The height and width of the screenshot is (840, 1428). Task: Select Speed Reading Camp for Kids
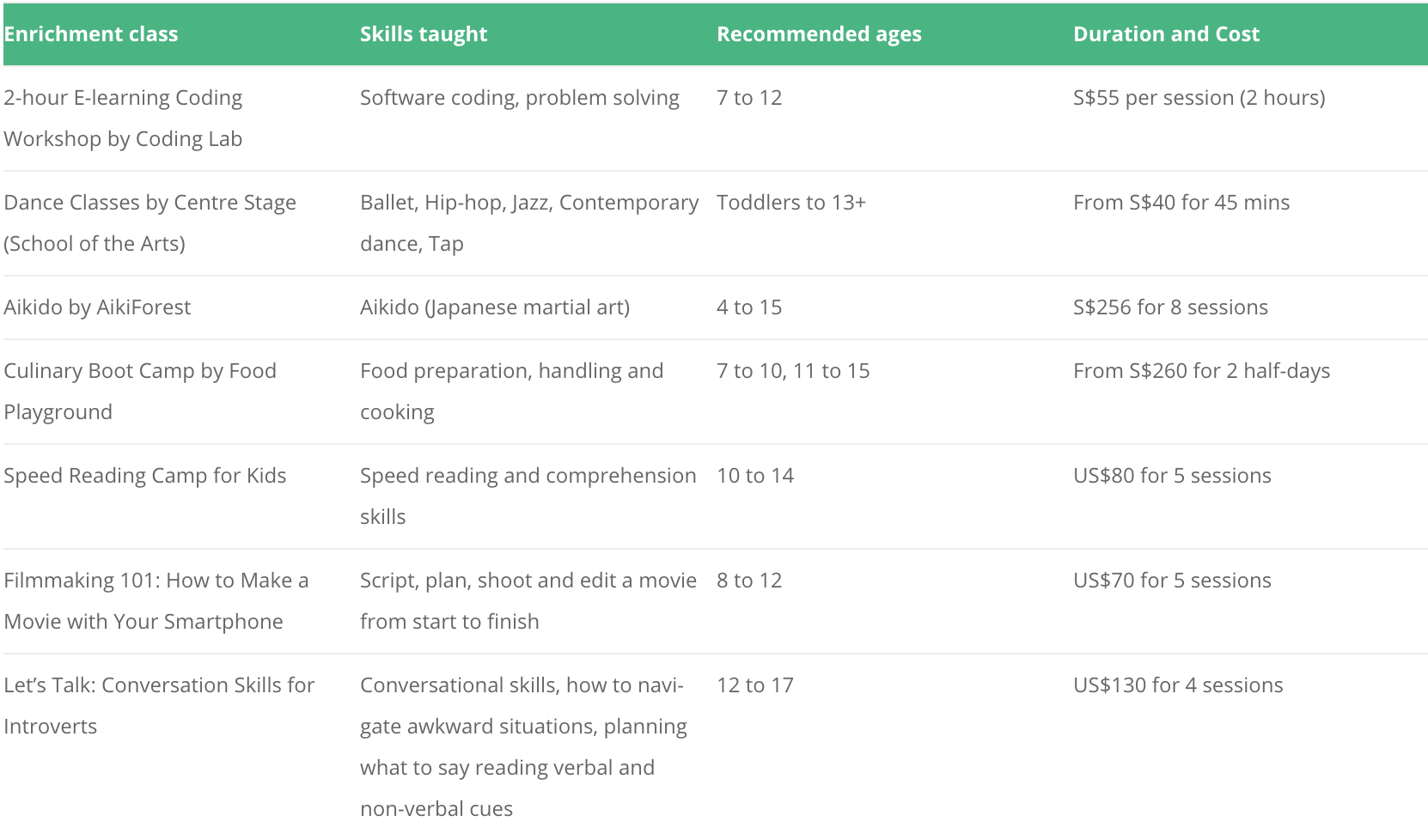[145, 476]
